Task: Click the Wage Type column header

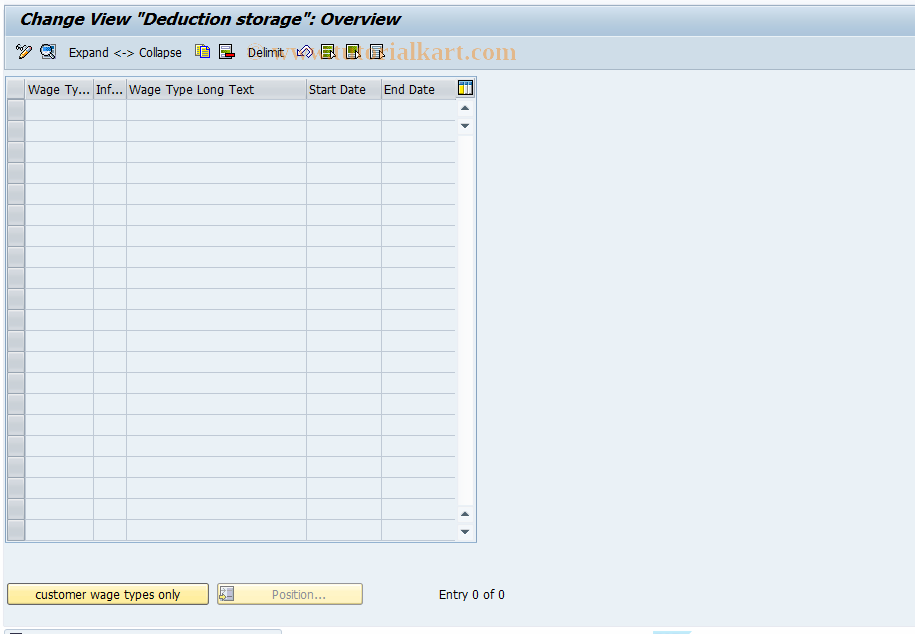Action: click(59, 89)
